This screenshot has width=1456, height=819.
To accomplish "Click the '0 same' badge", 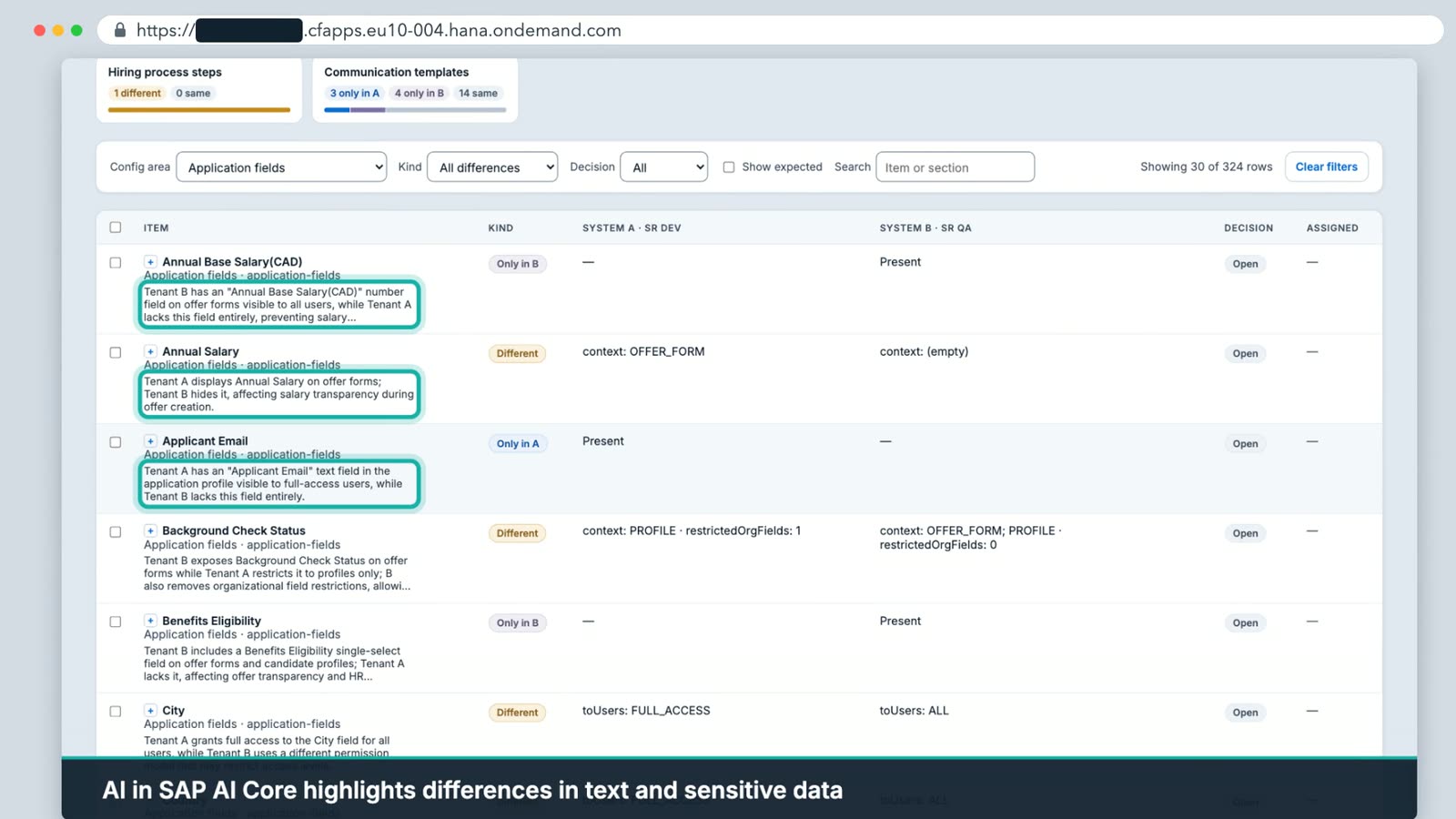I will coord(193,94).
